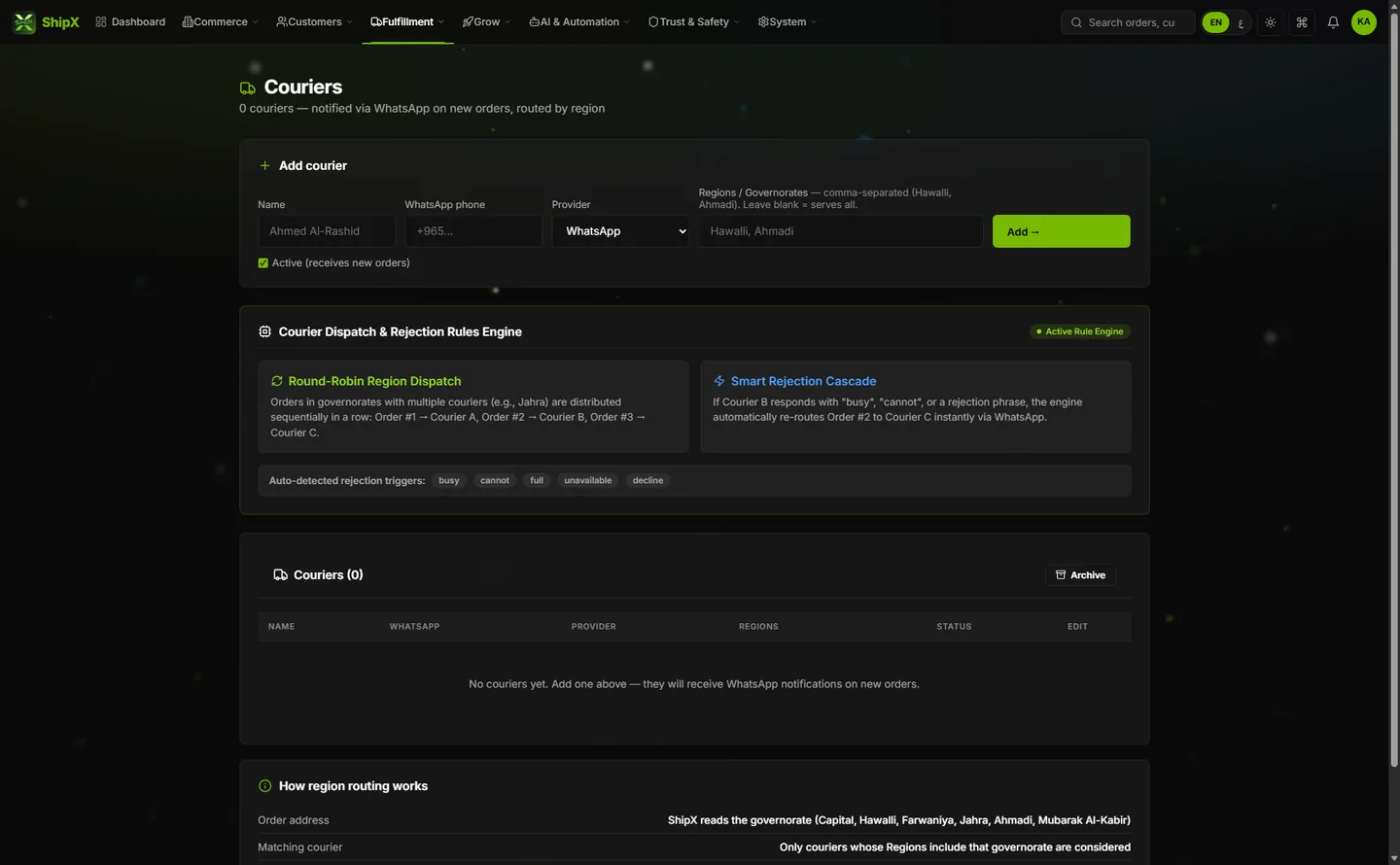
Task: Click the "busy" rejection trigger chip
Action: tap(449, 481)
